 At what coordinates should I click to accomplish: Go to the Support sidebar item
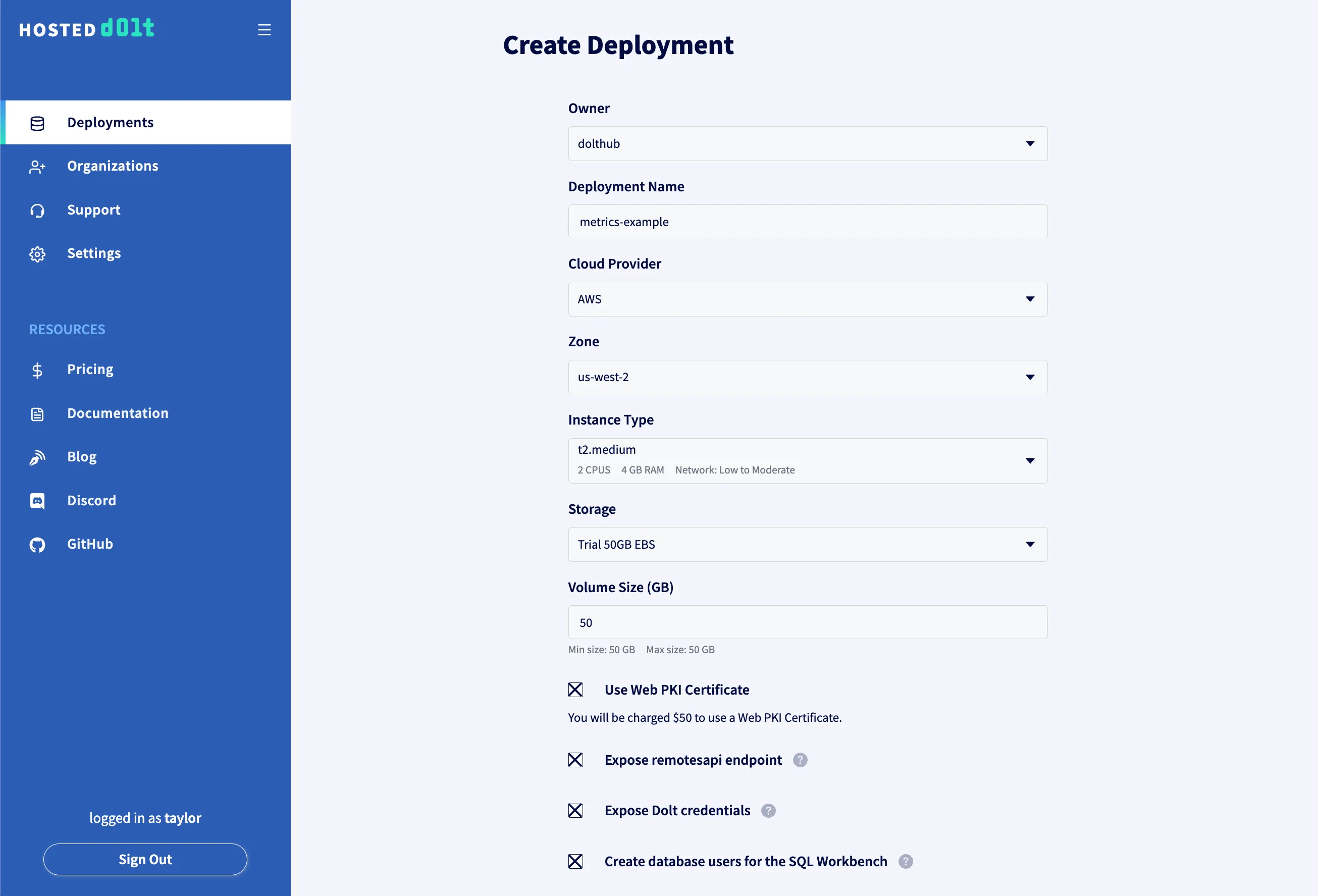coord(93,210)
